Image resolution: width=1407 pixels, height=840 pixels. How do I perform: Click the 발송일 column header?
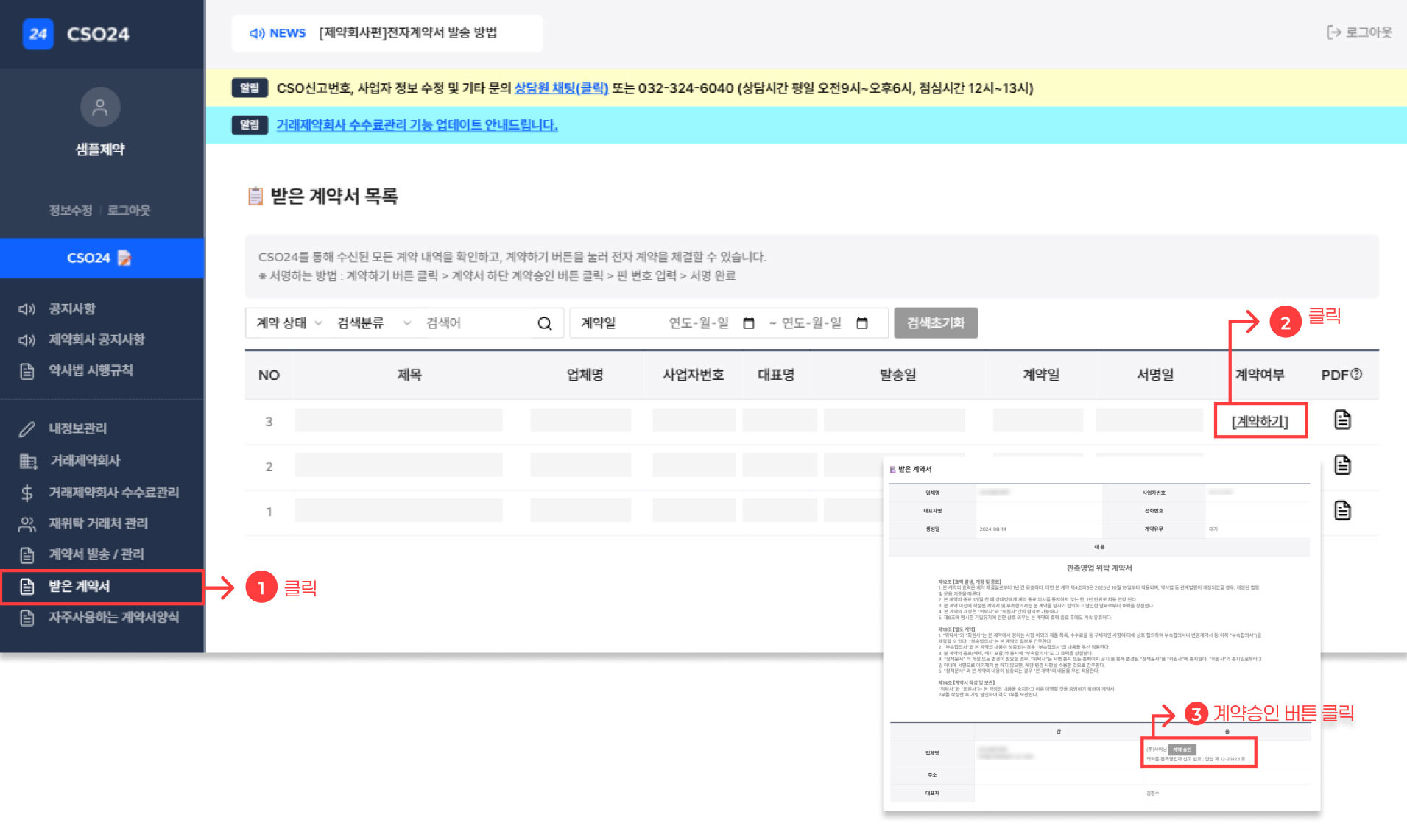click(x=898, y=375)
